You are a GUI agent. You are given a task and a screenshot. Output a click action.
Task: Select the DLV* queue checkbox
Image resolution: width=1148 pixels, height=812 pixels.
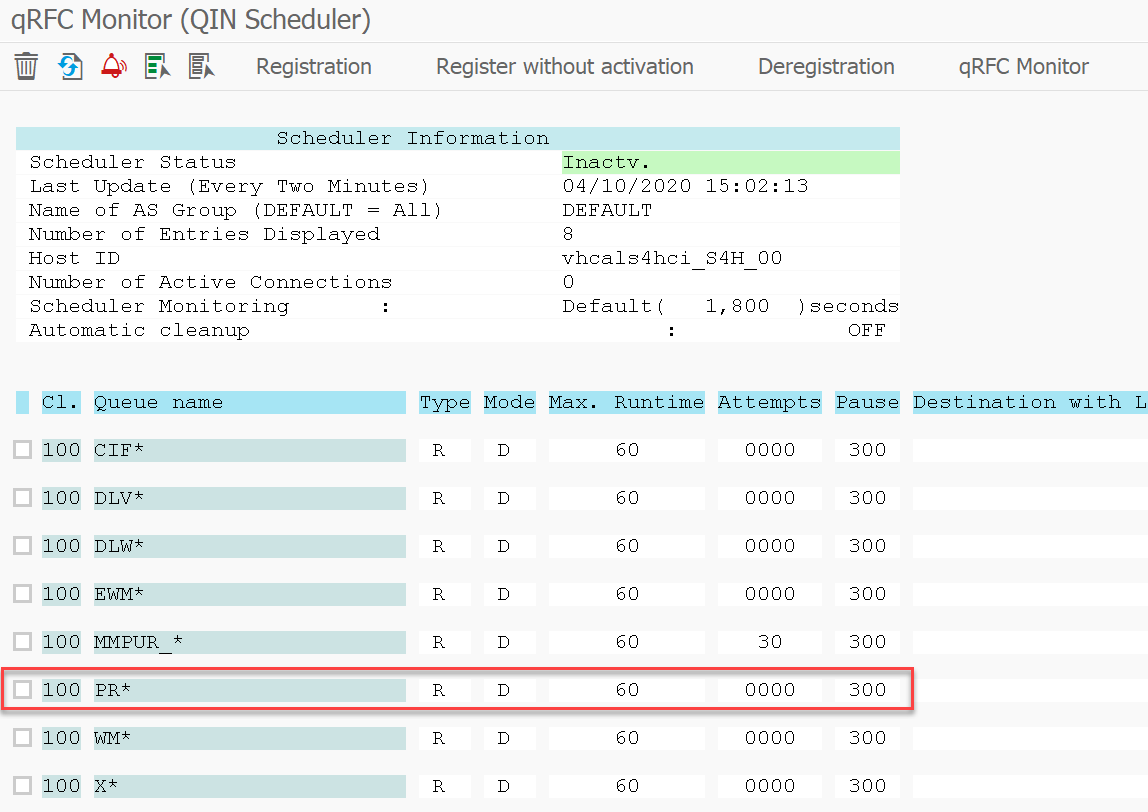click(23, 498)
